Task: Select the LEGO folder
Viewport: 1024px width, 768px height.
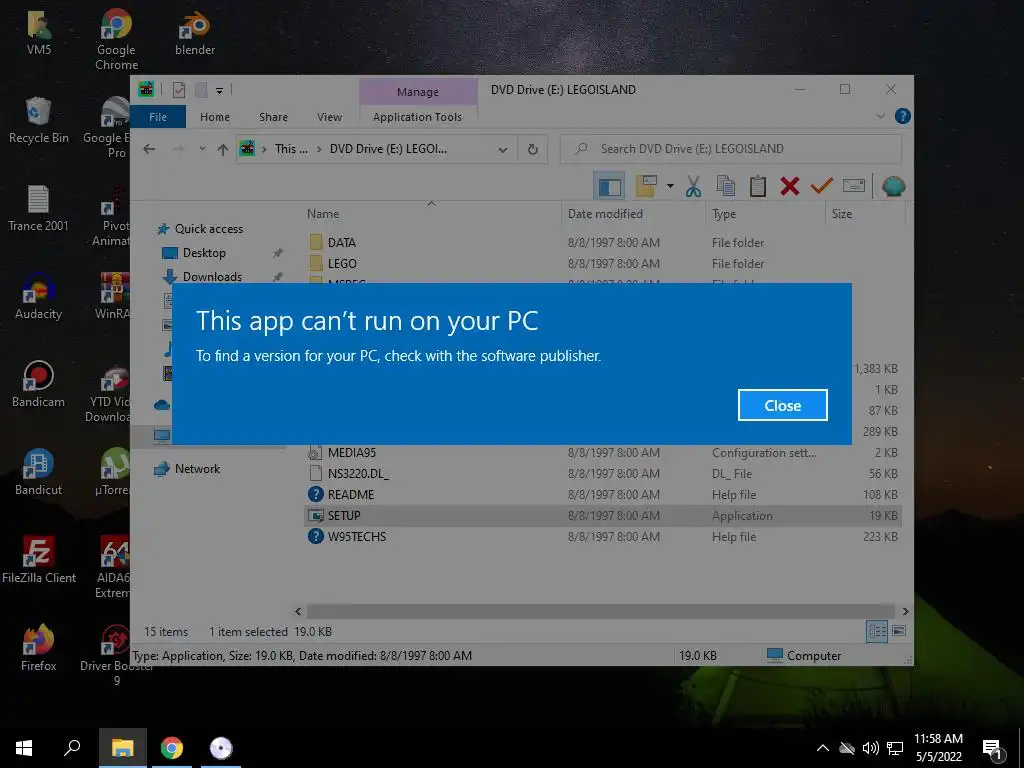Action: coord(342,263)
